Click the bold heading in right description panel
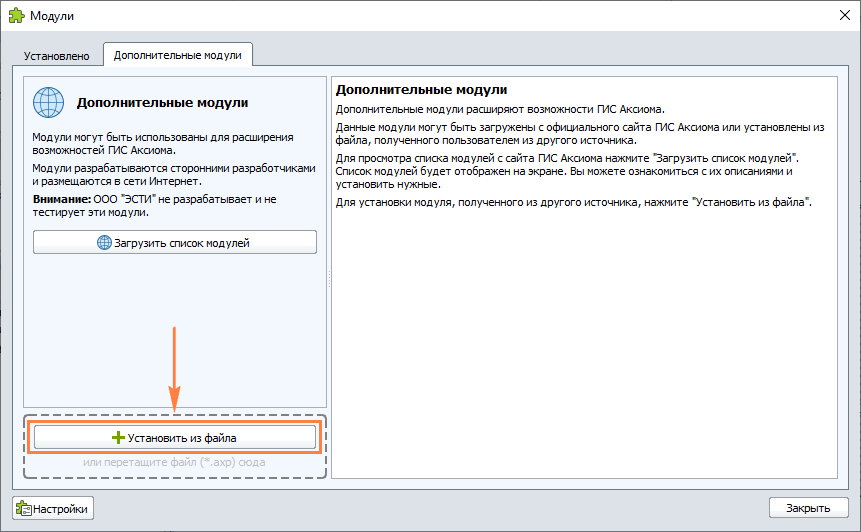Screen dimensions: 861x532 pyautogui.click(x=421, y=90)
